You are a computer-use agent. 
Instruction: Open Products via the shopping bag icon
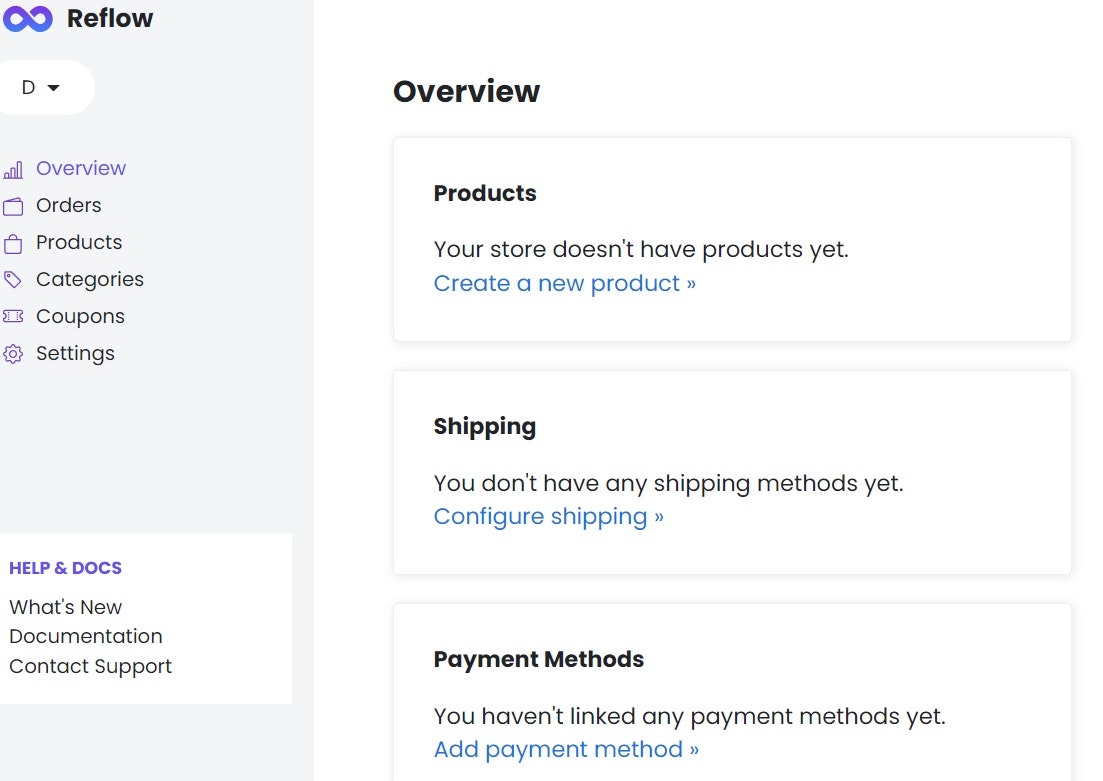tap(14, 242)
